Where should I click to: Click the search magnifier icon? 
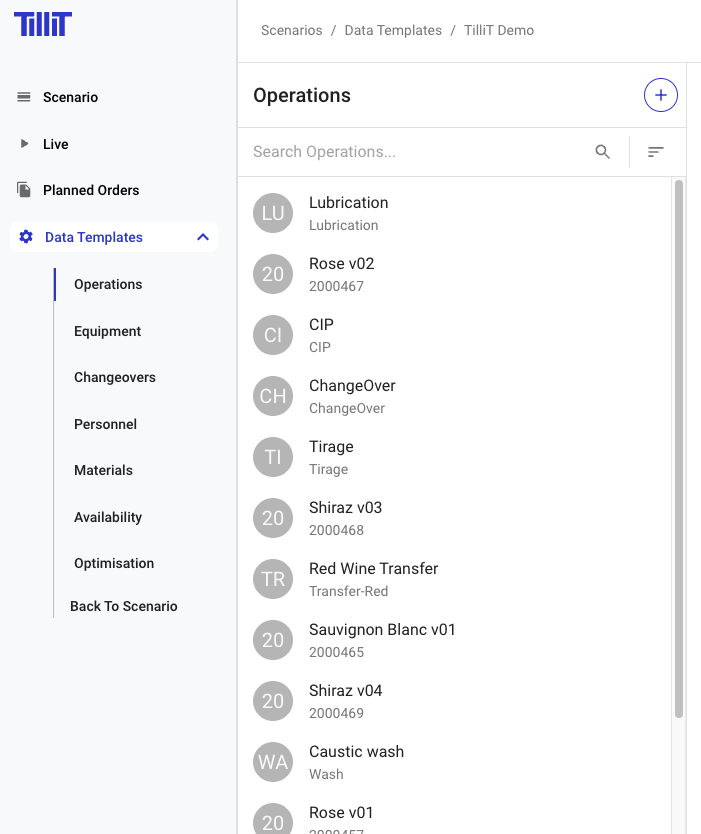(x=602, y=152)
